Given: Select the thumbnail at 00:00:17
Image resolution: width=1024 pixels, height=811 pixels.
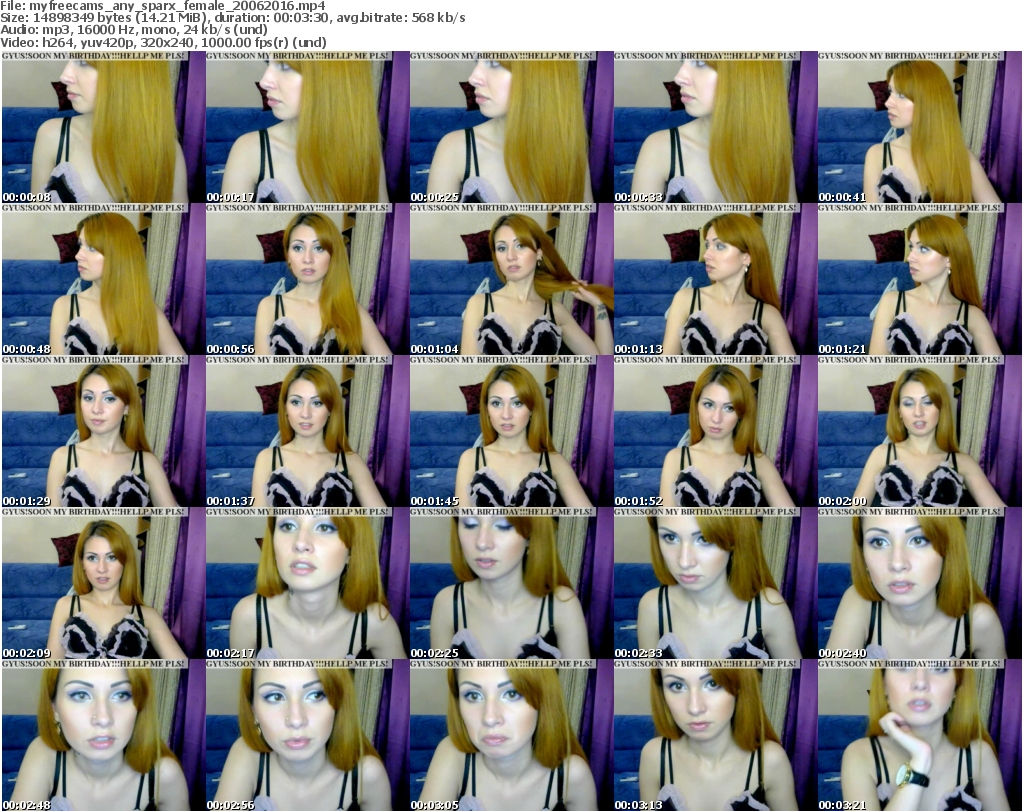Looking at the screenshot, I should click(x=308, y=127).
